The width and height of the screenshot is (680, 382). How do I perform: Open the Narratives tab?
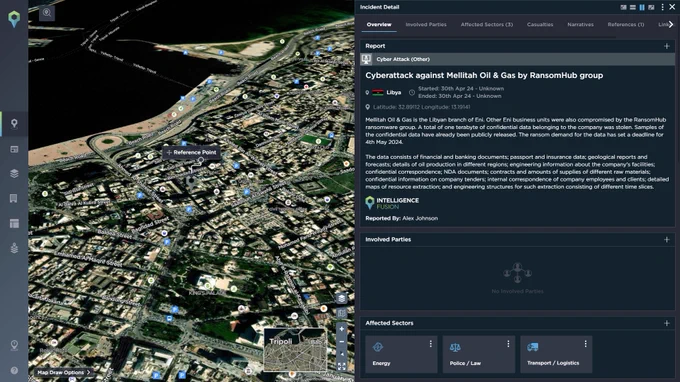580,25
